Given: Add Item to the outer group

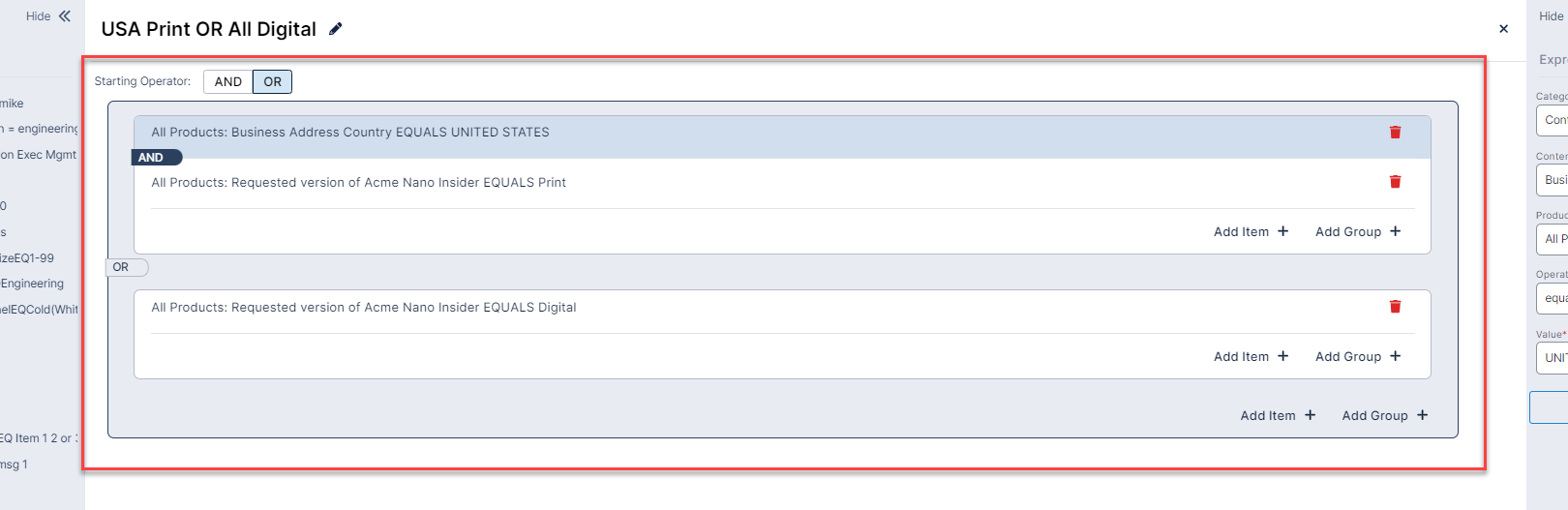Looking at the screenshot, I should [1278, 416].
